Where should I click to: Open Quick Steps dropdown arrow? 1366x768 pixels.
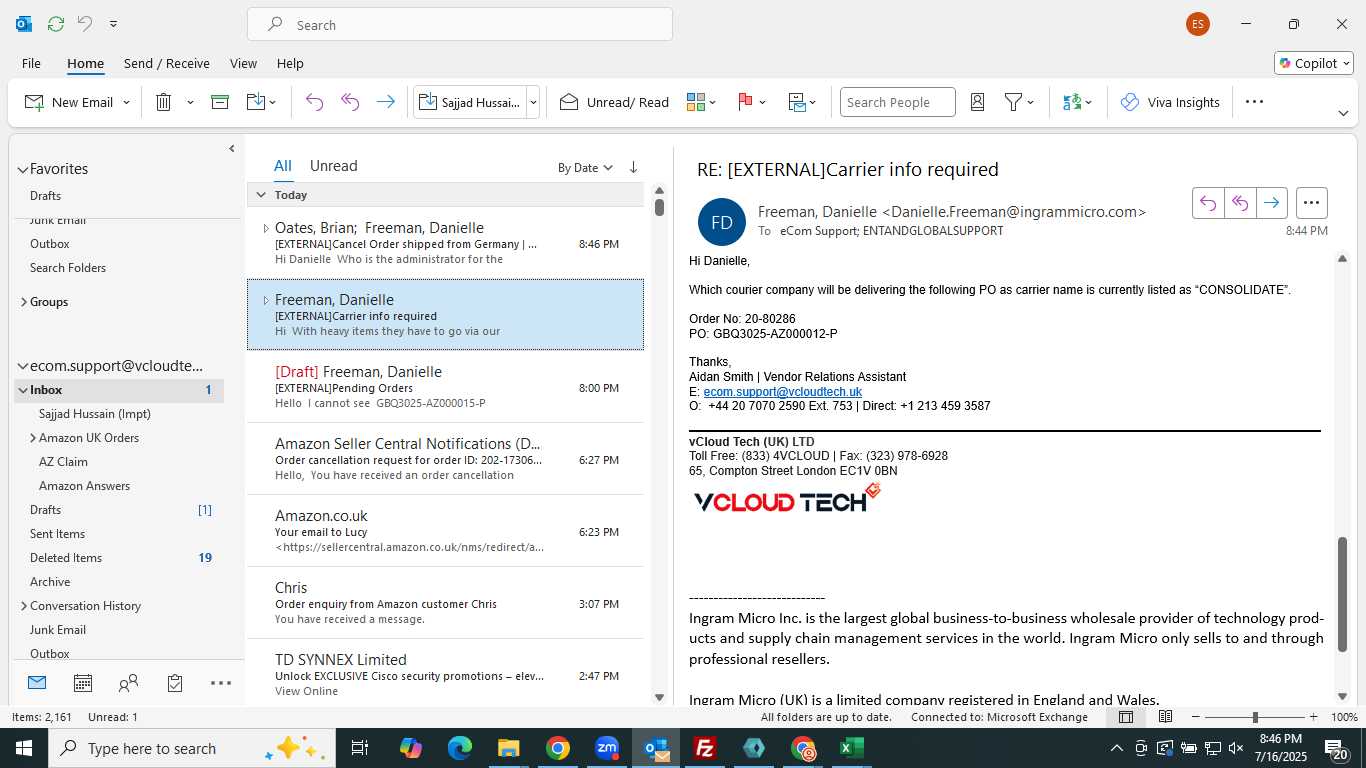(533, 102)
